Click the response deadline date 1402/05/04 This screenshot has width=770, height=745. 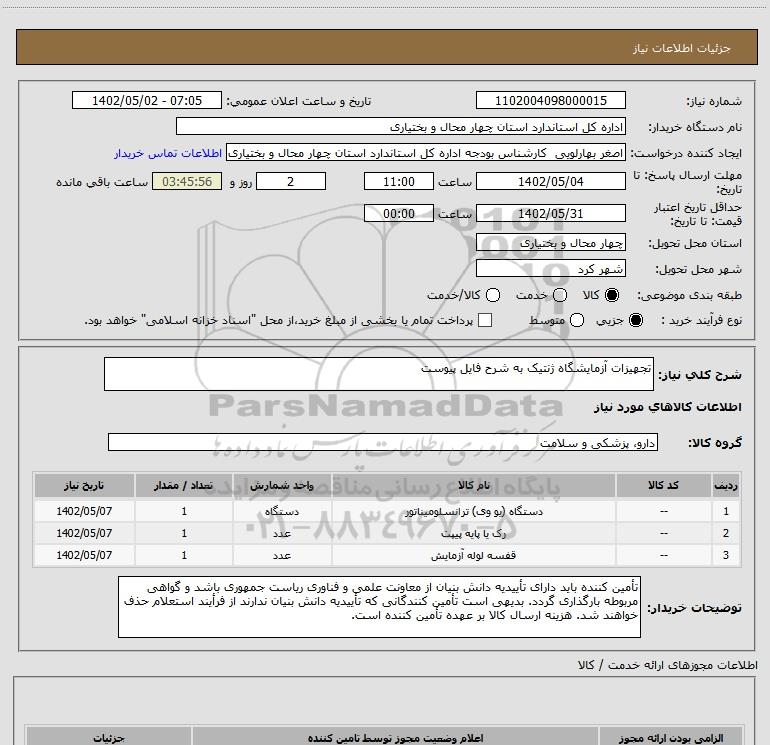[550, 181]
